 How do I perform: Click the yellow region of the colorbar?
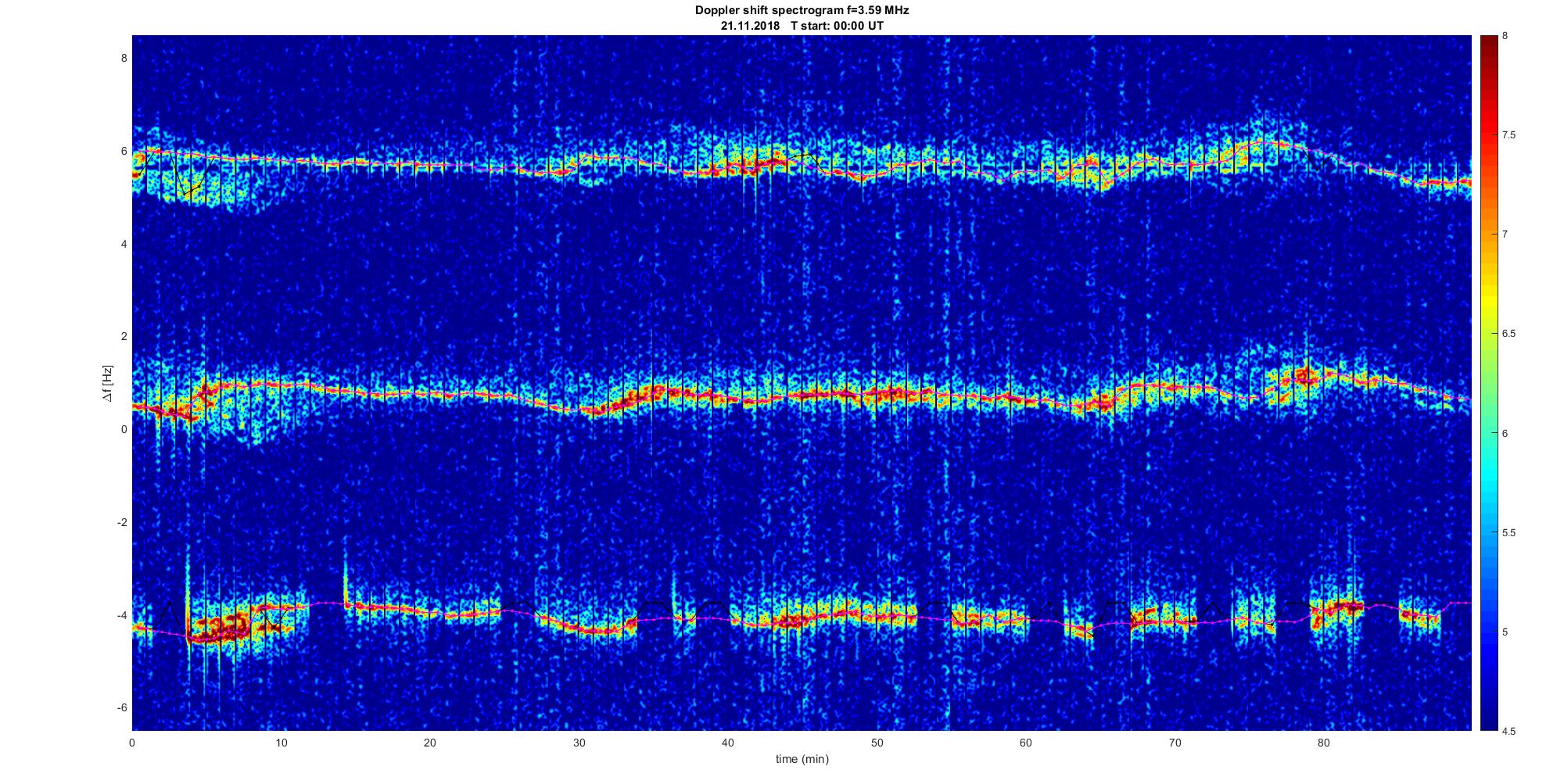[x=1487, y=301]
